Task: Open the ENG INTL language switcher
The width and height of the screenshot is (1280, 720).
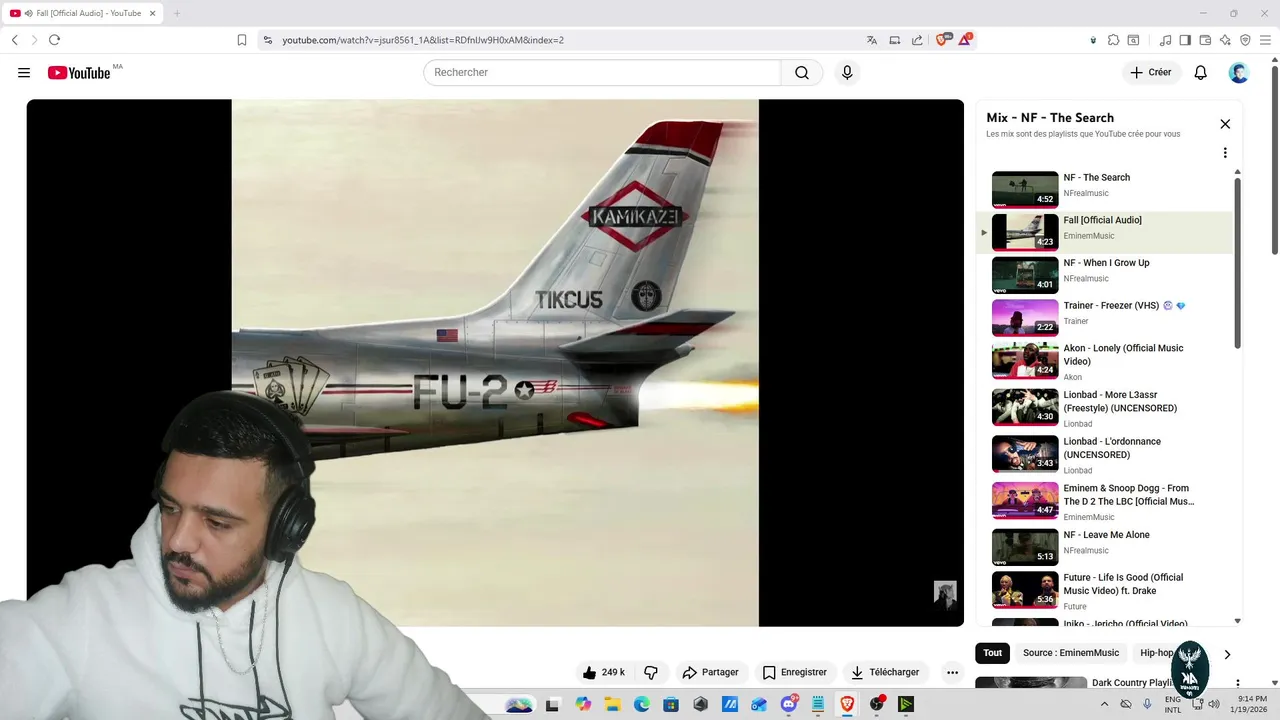Action: (x=1173, y=705)
